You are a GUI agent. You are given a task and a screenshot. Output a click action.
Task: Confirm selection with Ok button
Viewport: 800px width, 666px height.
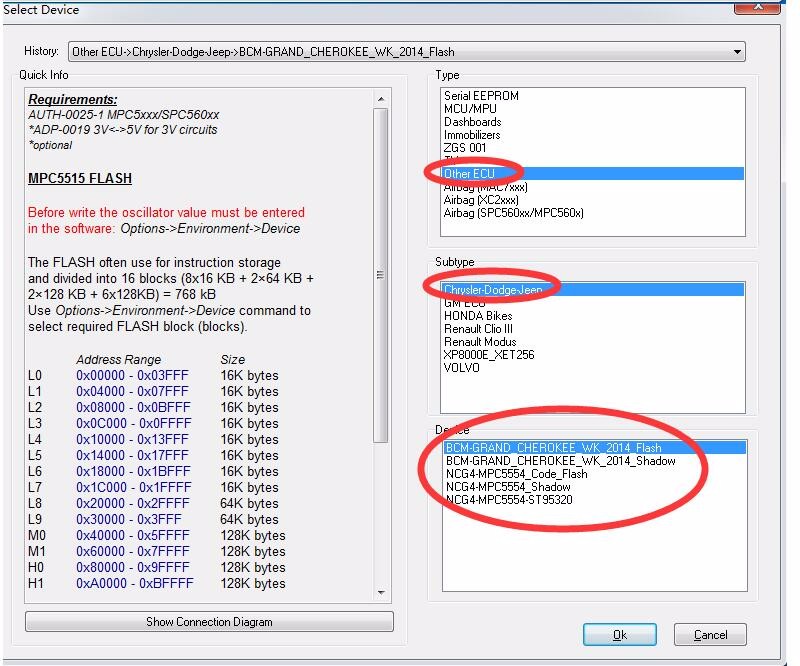619,634
